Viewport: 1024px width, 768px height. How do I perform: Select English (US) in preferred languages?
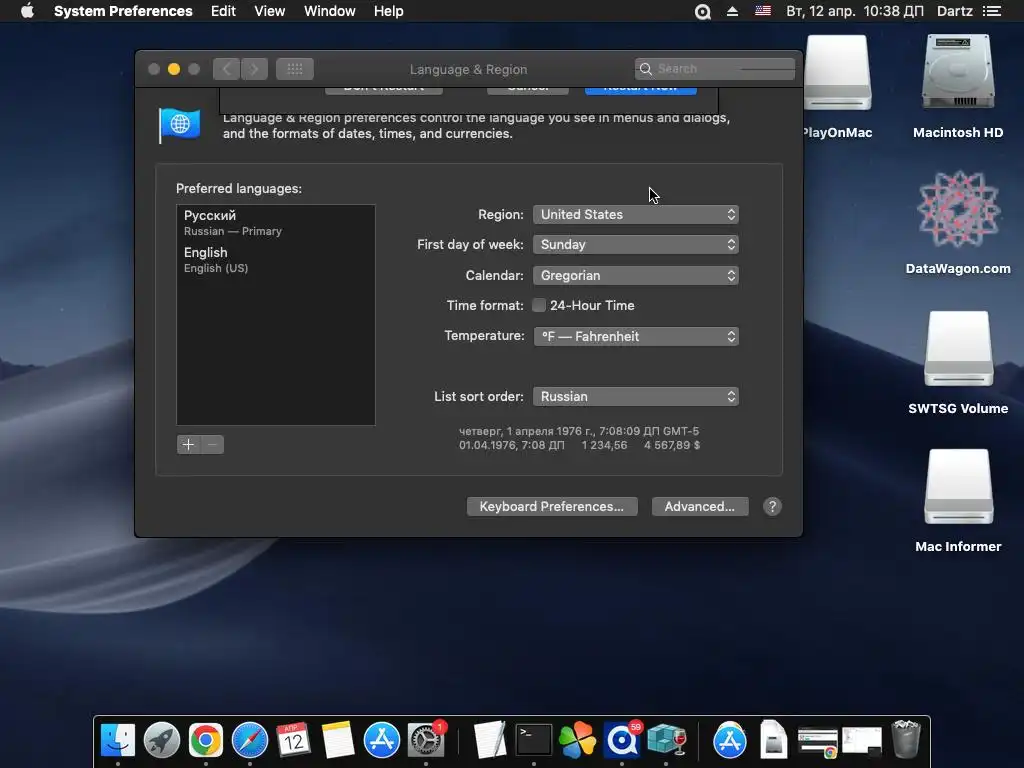[276, 259]
